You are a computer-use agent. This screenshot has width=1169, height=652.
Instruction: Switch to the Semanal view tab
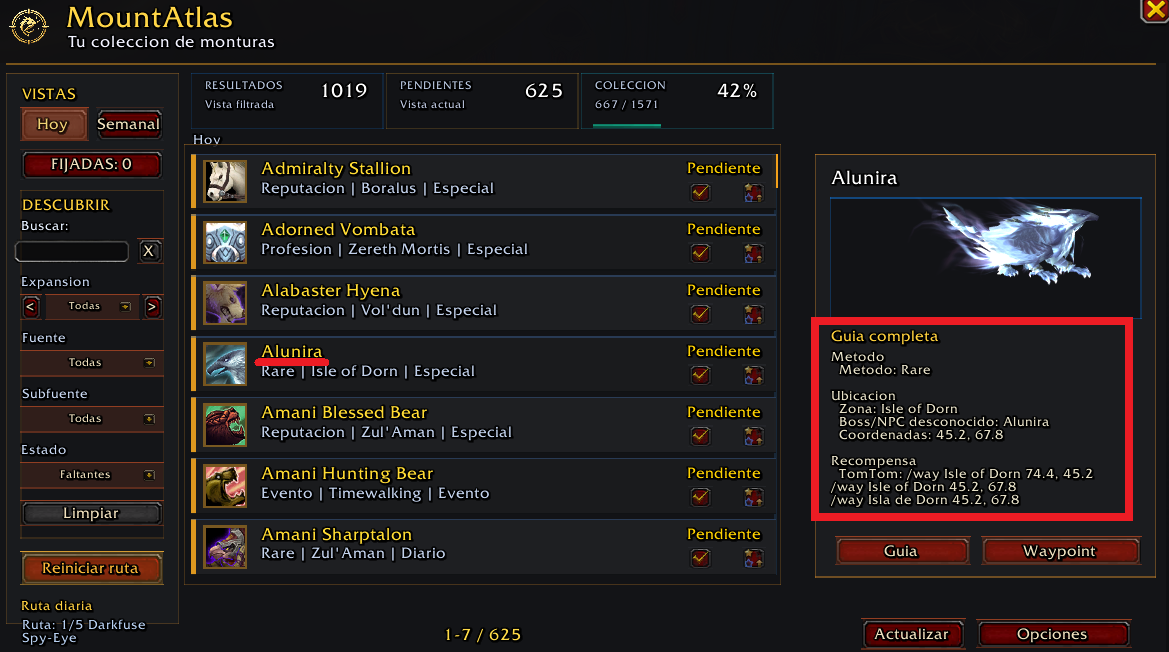(x=129, y=124)
